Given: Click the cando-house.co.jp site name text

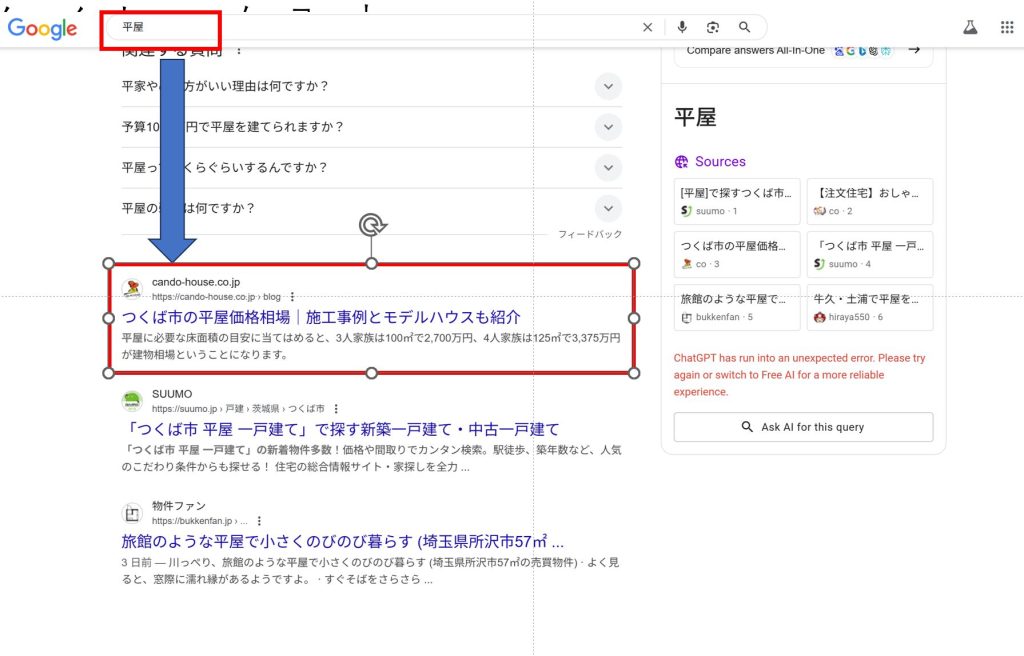Looking at the screenshot, I should coord(196,282).
